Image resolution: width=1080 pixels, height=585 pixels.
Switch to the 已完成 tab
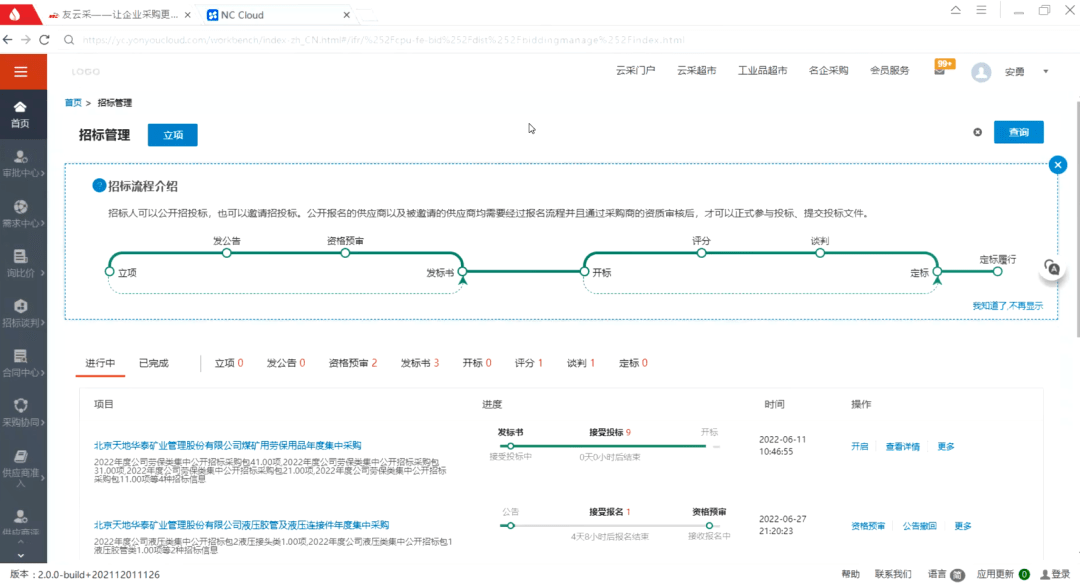[153, 363]
